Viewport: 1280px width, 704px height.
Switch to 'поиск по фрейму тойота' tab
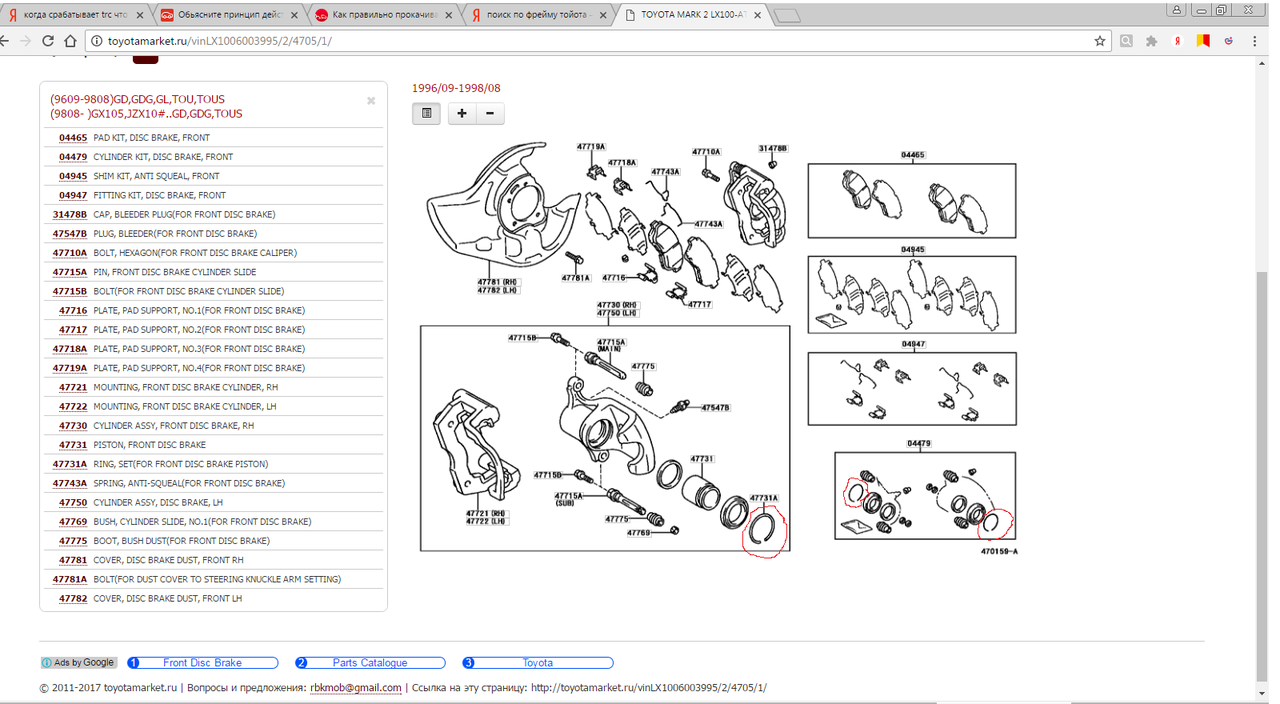537,15
